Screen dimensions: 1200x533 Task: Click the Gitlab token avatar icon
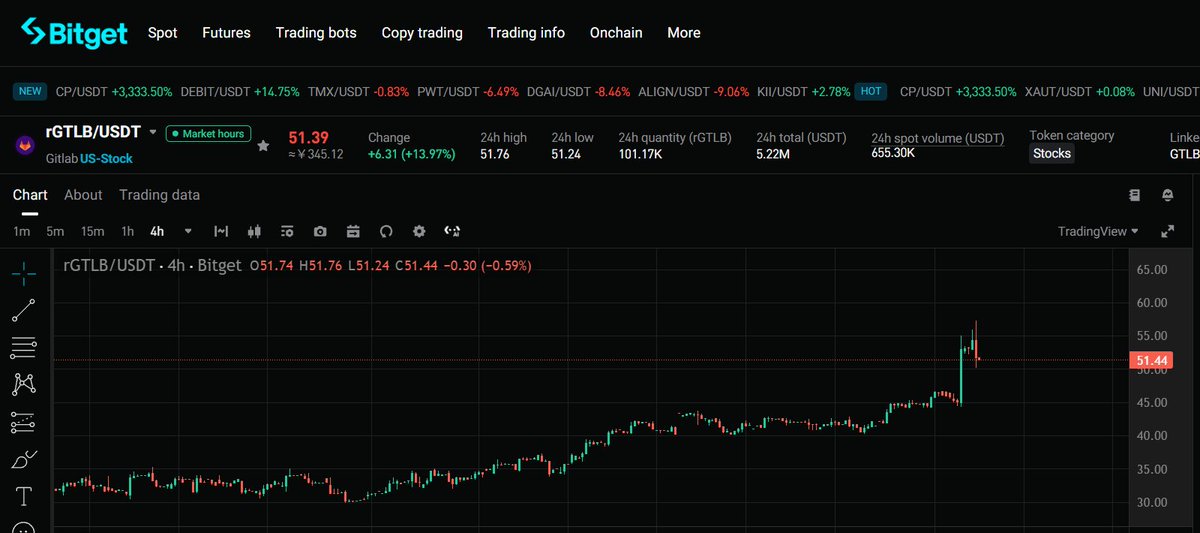click(x=24, y=145)
